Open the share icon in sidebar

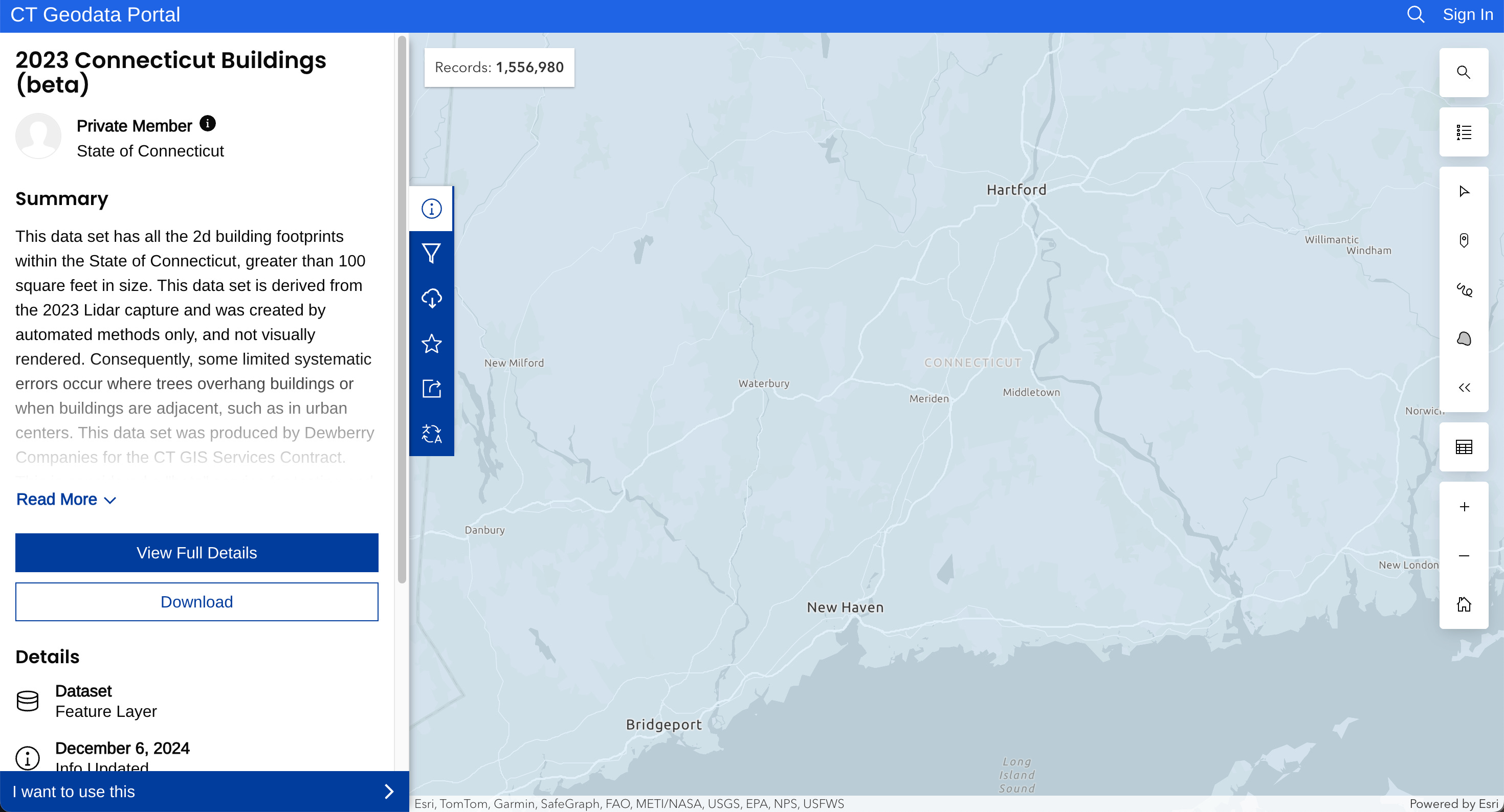click(x=431, y=388)
